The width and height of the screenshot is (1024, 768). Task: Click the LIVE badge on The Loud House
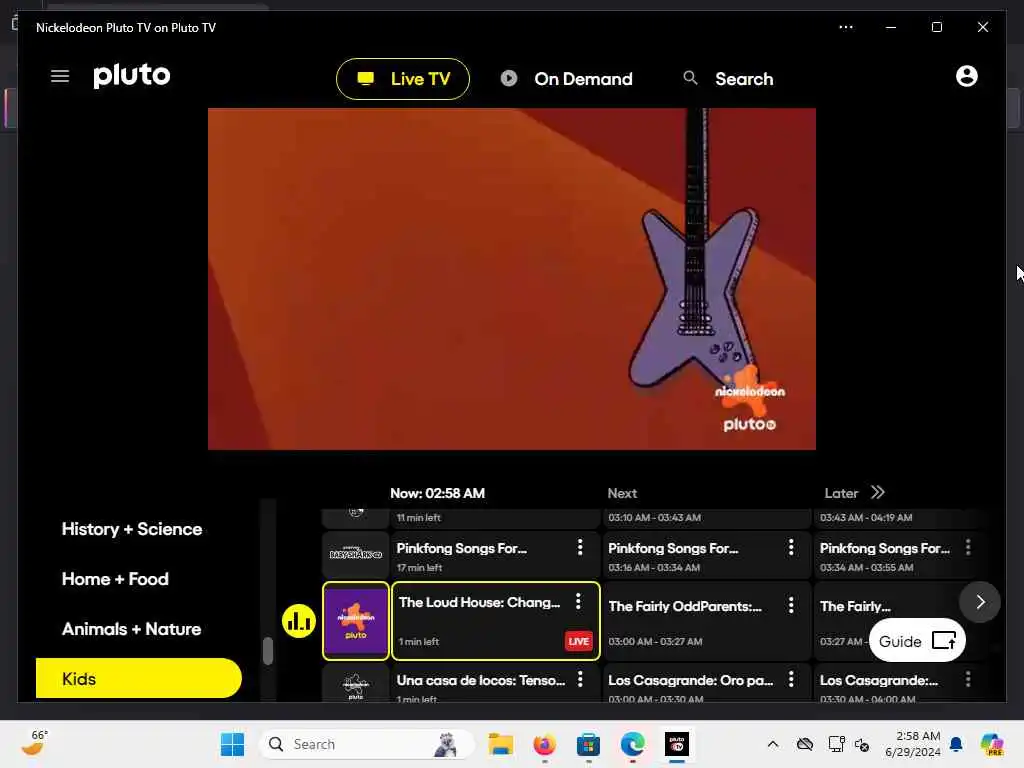coord(579,641)
